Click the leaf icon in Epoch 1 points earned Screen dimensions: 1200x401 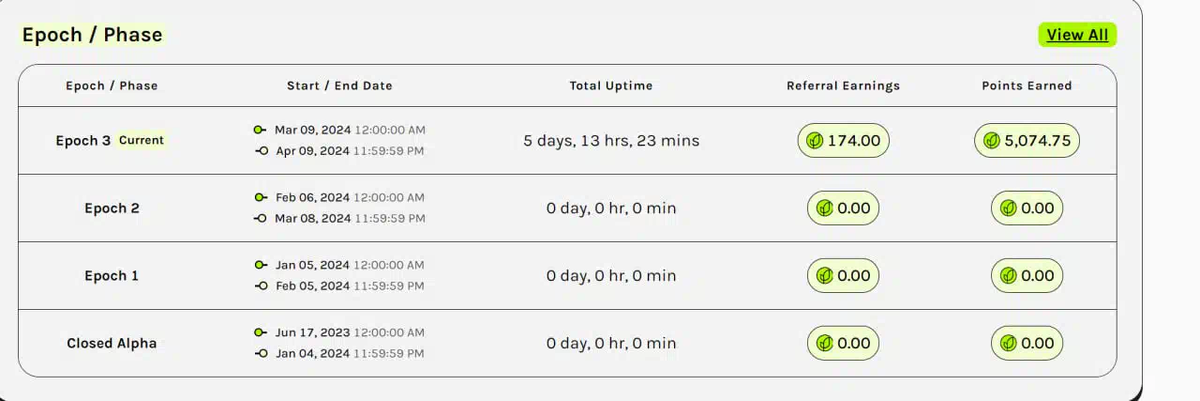pos(1010,276)
